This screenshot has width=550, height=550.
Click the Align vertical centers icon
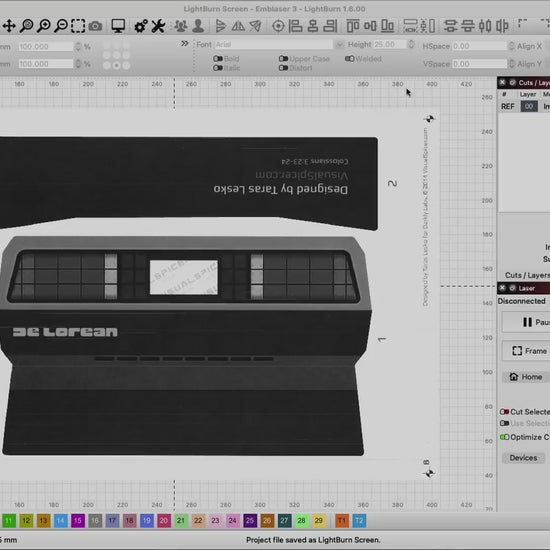click(370, 26)
